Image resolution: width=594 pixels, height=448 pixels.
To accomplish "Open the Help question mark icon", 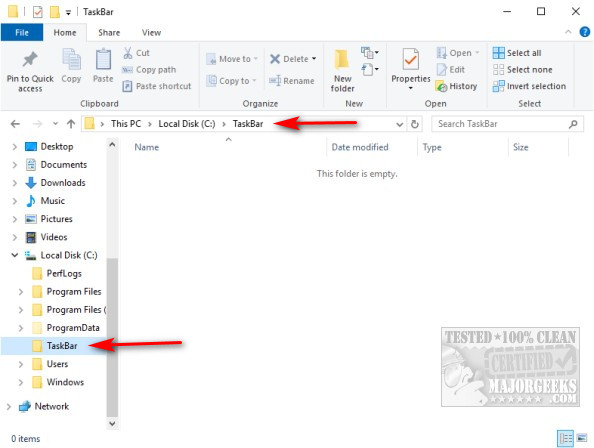I will coord(585,32).
